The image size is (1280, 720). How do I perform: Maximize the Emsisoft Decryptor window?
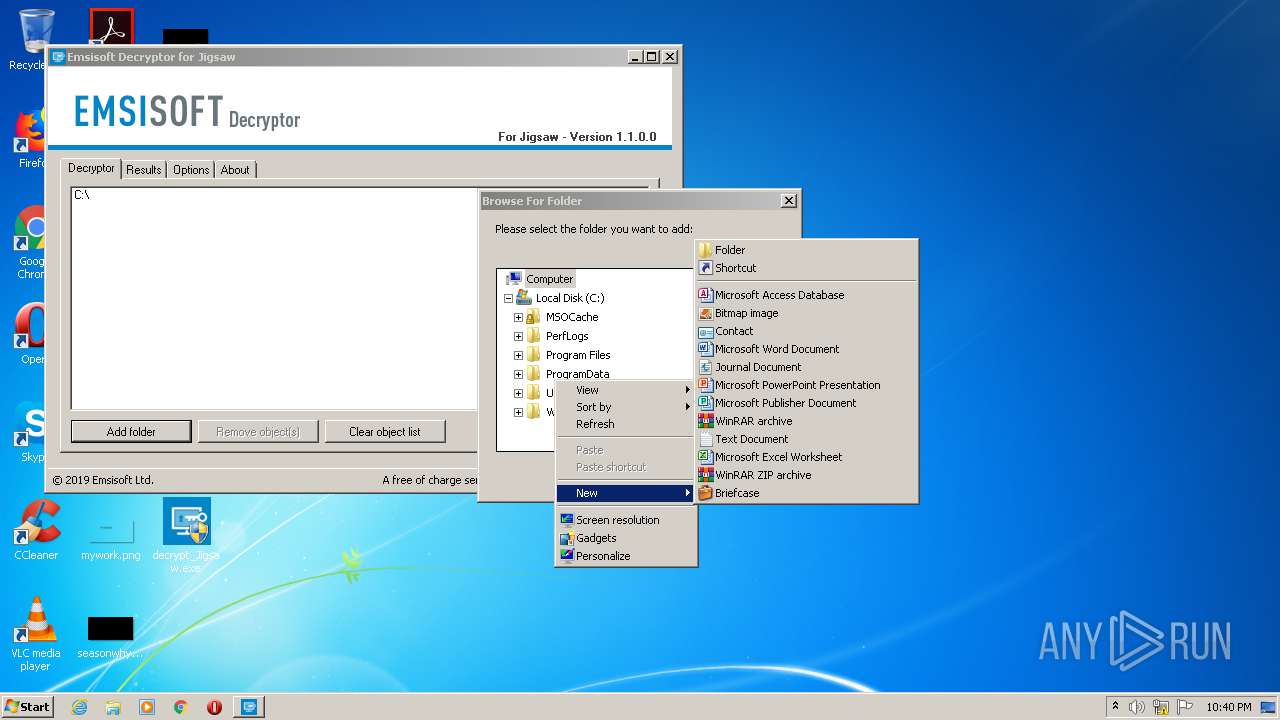click(652, 57)
